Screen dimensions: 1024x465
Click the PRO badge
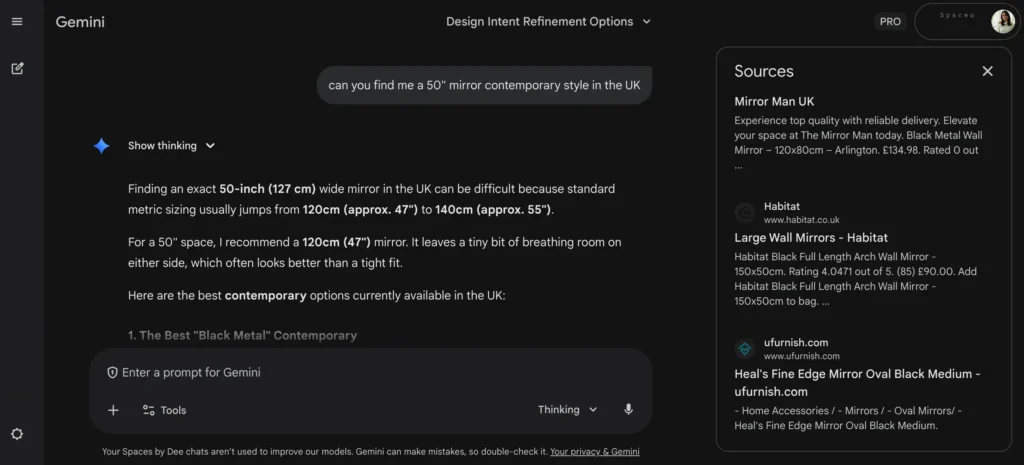(x=889, y=21)
